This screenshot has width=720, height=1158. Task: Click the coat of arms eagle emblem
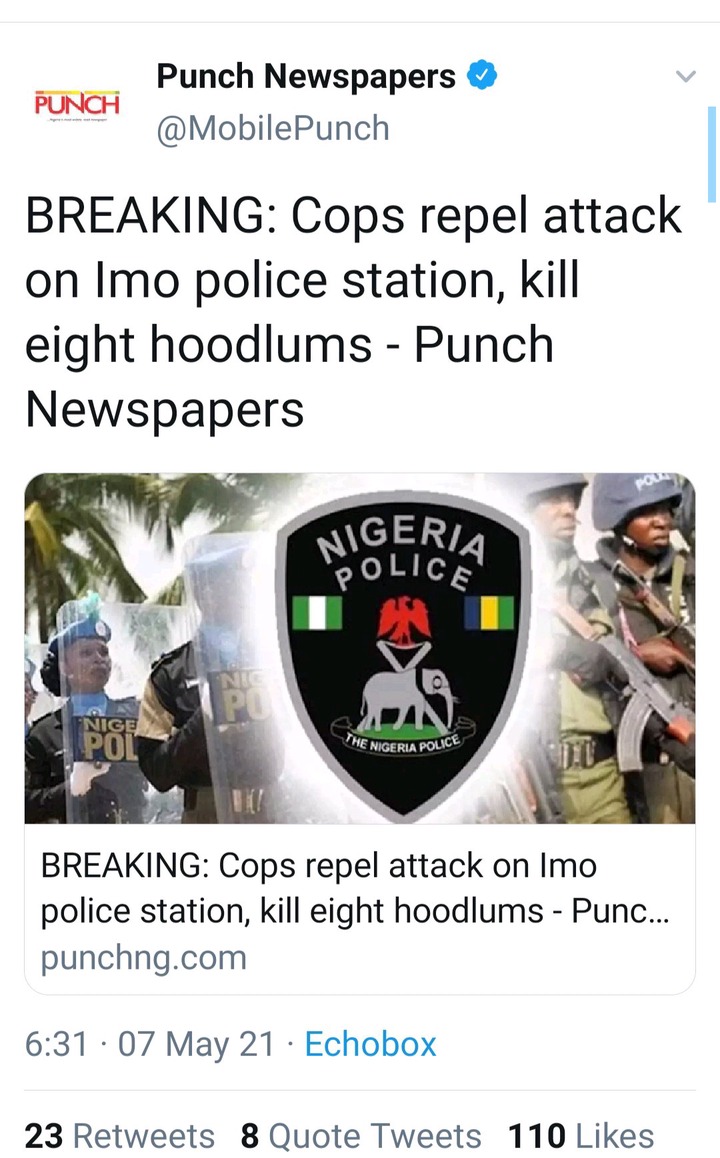[404, 618]
